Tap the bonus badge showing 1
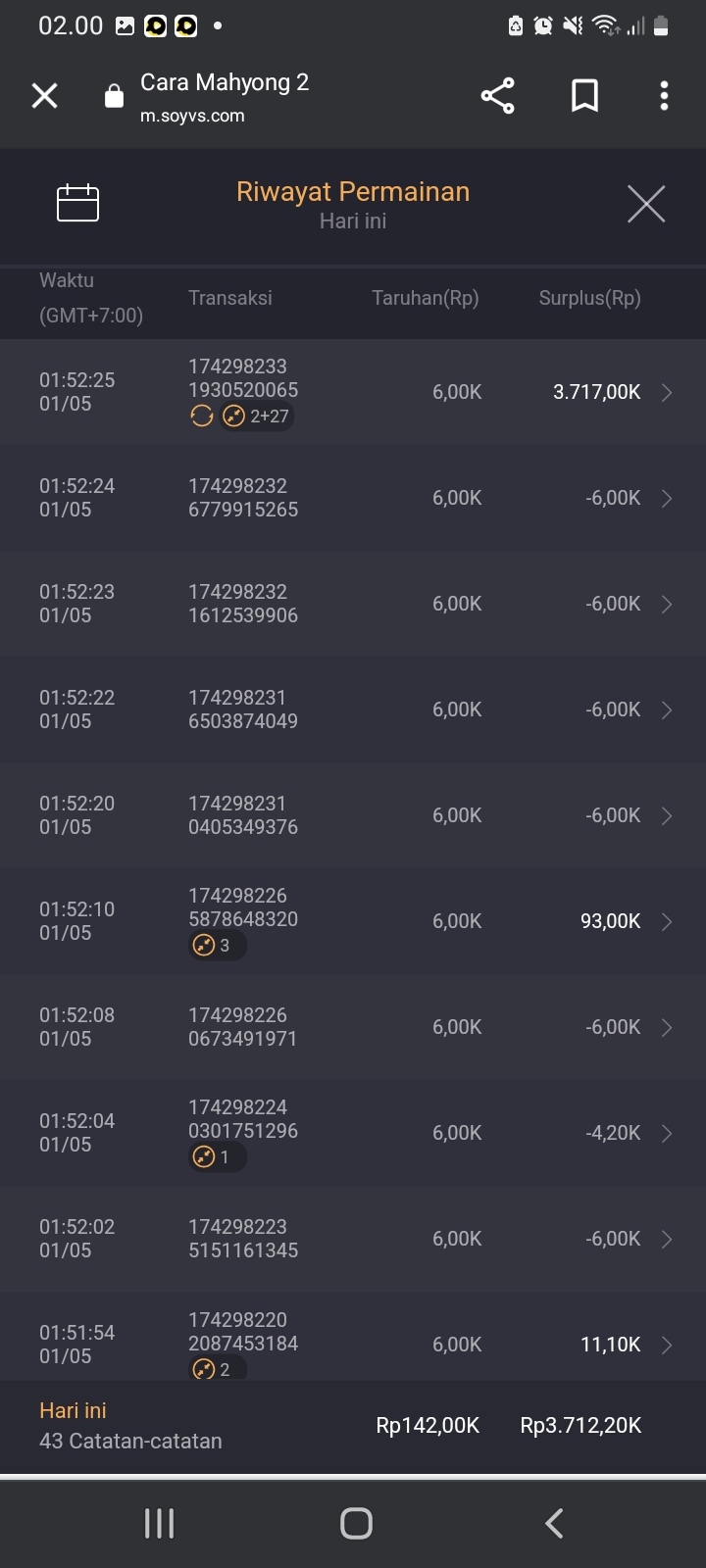The image size is (706, 1568). (x=216, y=1157)
